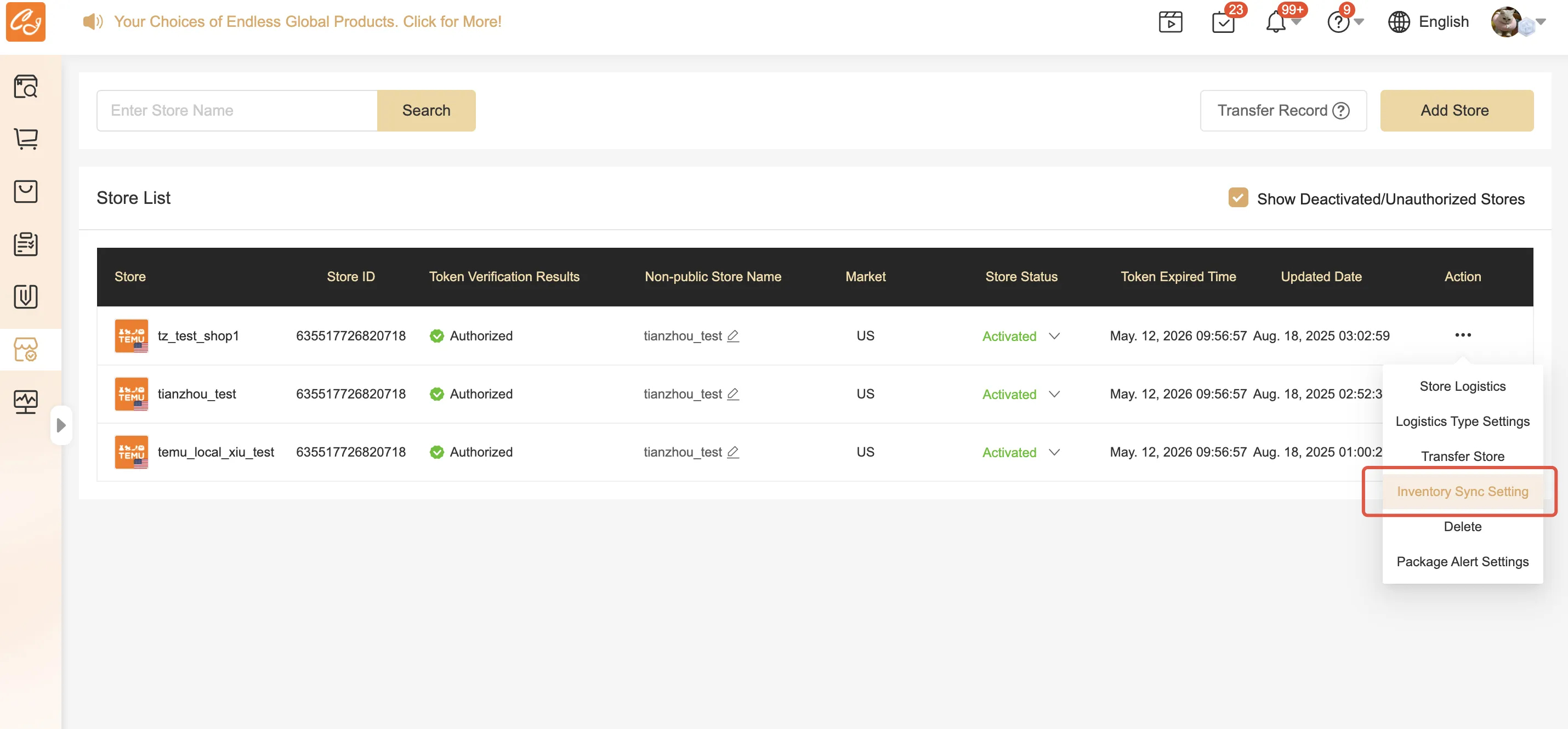The height and width of the screenshot is (729, 1568).
Task: Click the task checklist icon with badge 23
Action: (1223, 22)
